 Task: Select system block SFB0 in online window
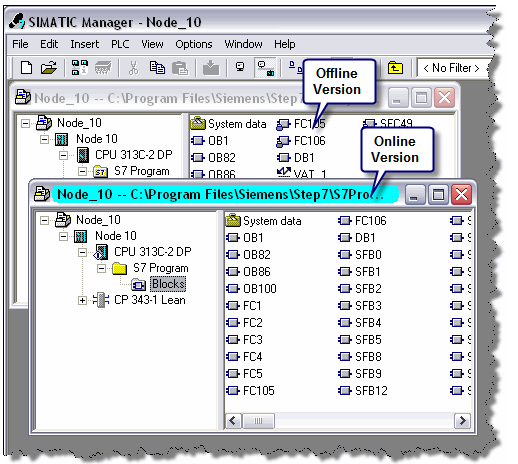360,255
